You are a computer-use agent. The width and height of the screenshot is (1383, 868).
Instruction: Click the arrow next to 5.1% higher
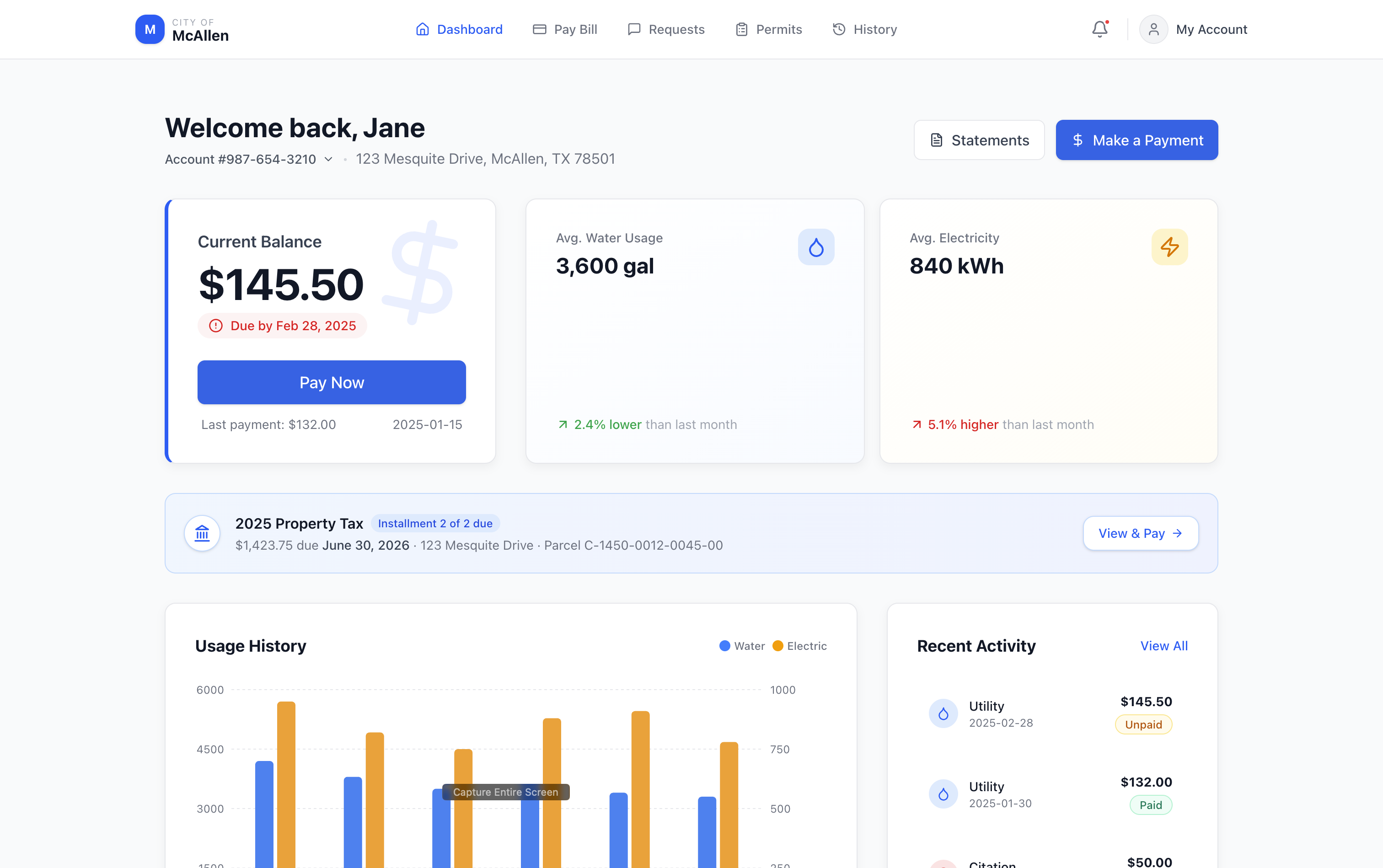(917, 425)
